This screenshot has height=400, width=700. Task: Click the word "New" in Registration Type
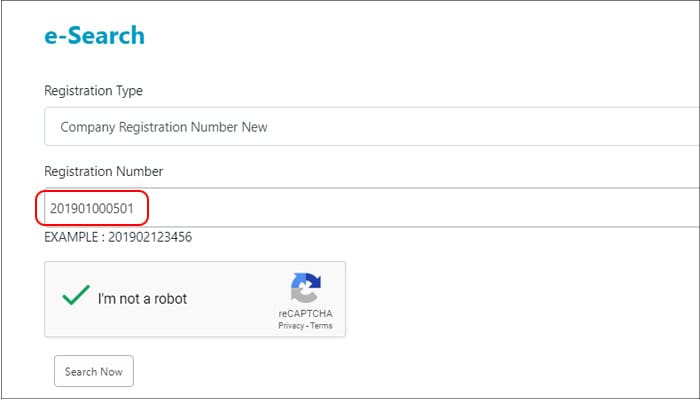tap(253, 127)
